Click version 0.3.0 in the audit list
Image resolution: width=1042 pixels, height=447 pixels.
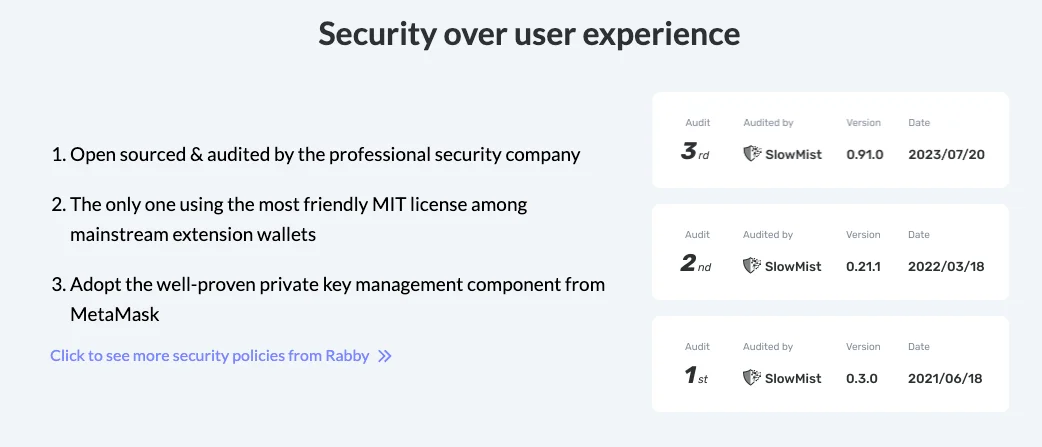[x=862, y=379]
